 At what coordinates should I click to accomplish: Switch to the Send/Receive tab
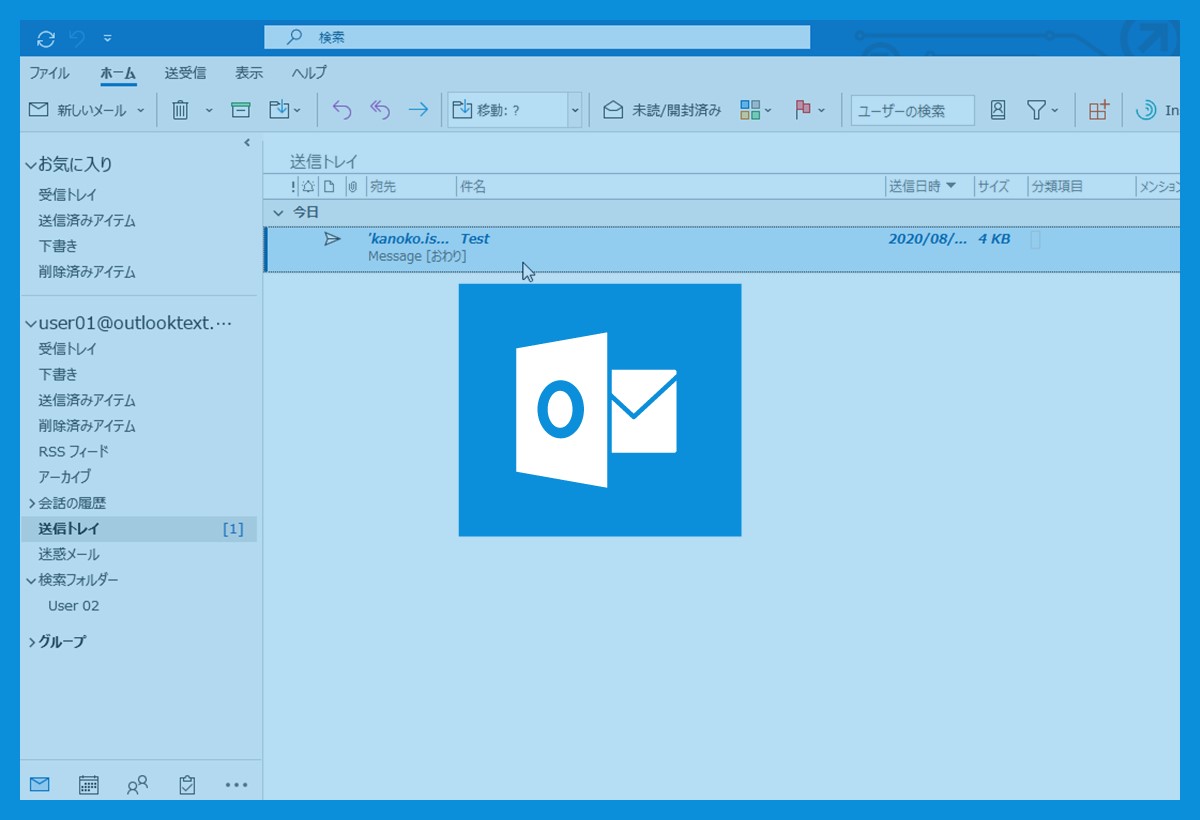coord(185,73)
